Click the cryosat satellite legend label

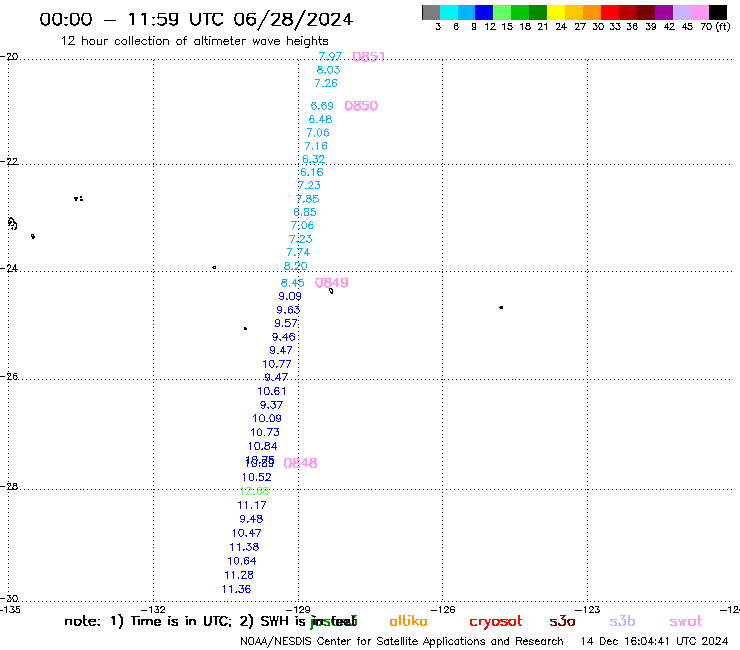pyautogui.click(x=496, y=621)
